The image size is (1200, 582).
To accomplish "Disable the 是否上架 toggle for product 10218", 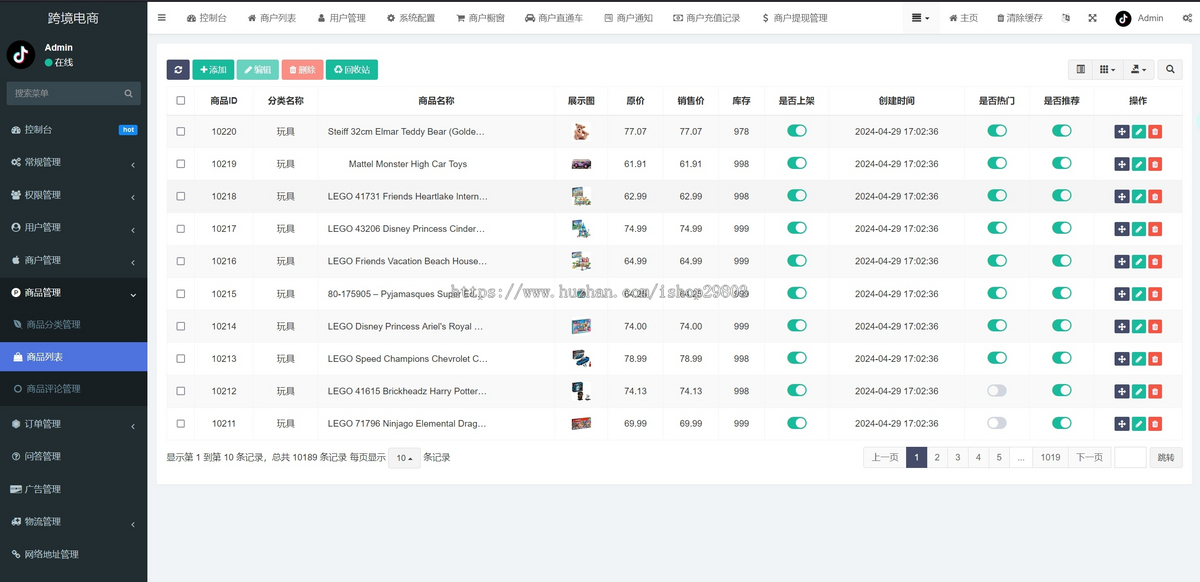I will click(x=796, y=196).
